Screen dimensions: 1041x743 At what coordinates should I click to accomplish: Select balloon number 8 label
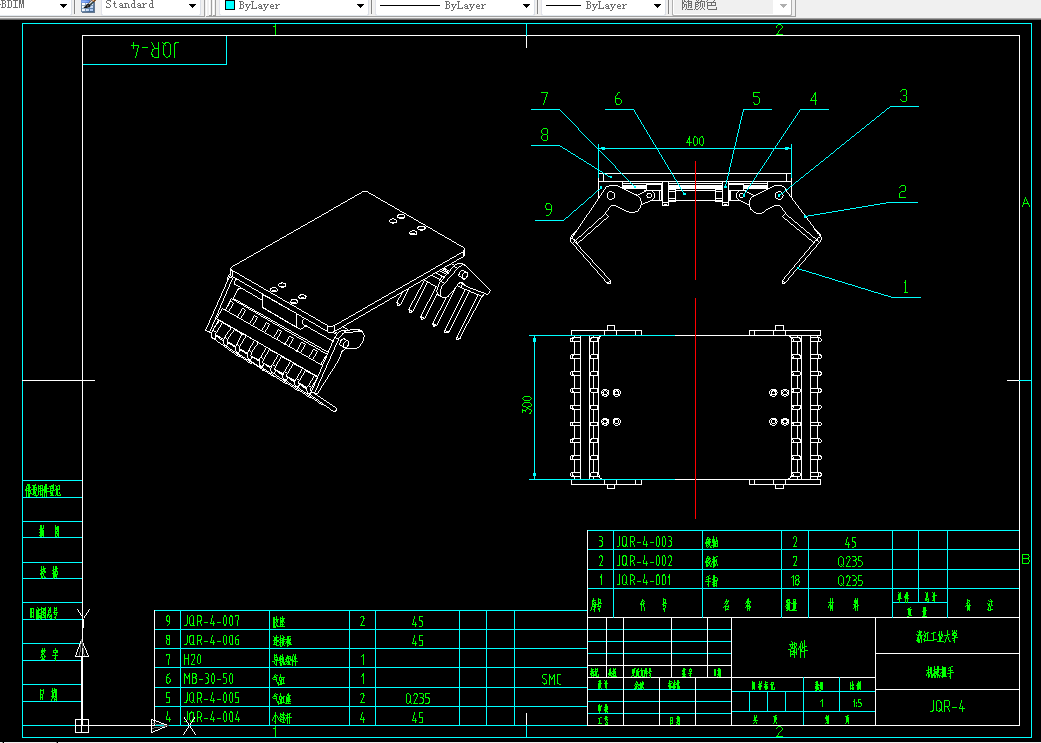[x=544, y=135]
